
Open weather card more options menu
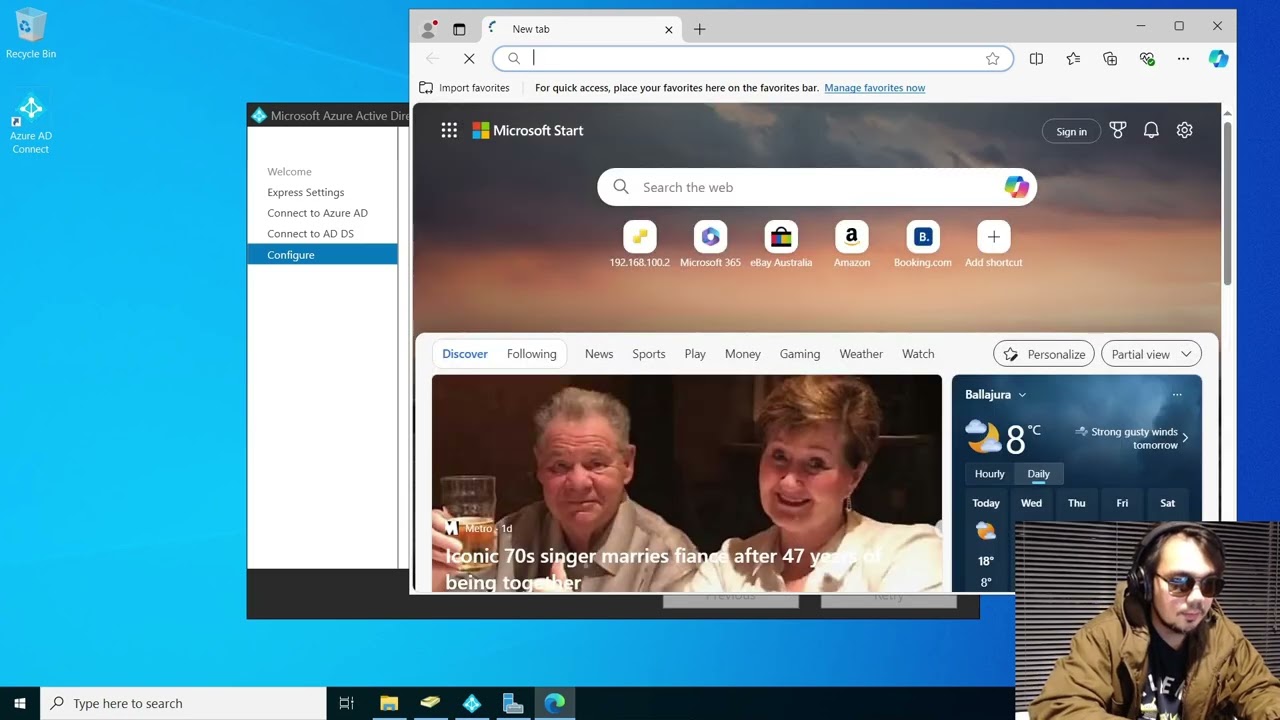tap(1177, 395)
